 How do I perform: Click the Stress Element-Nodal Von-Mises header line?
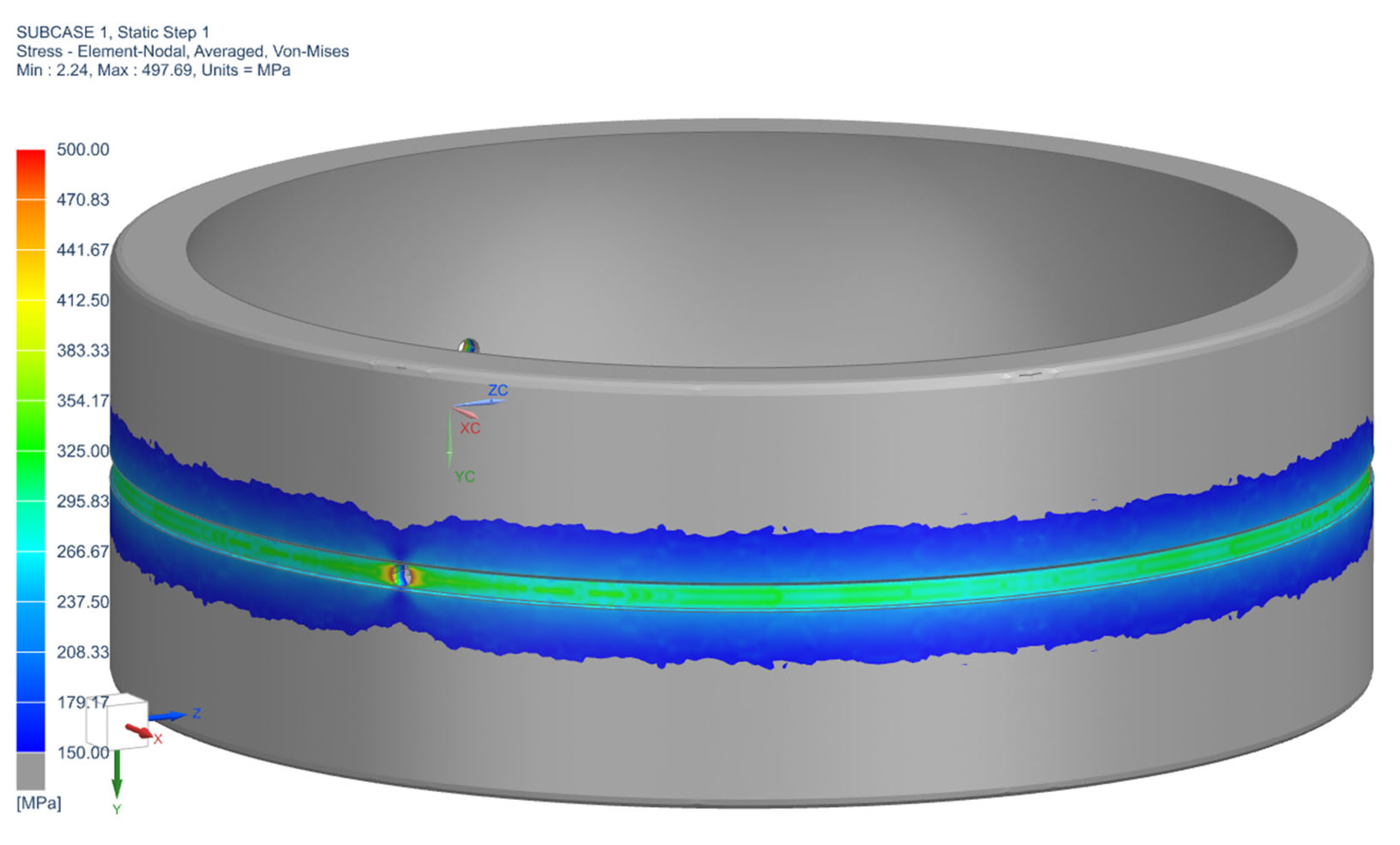coord(182,51)
